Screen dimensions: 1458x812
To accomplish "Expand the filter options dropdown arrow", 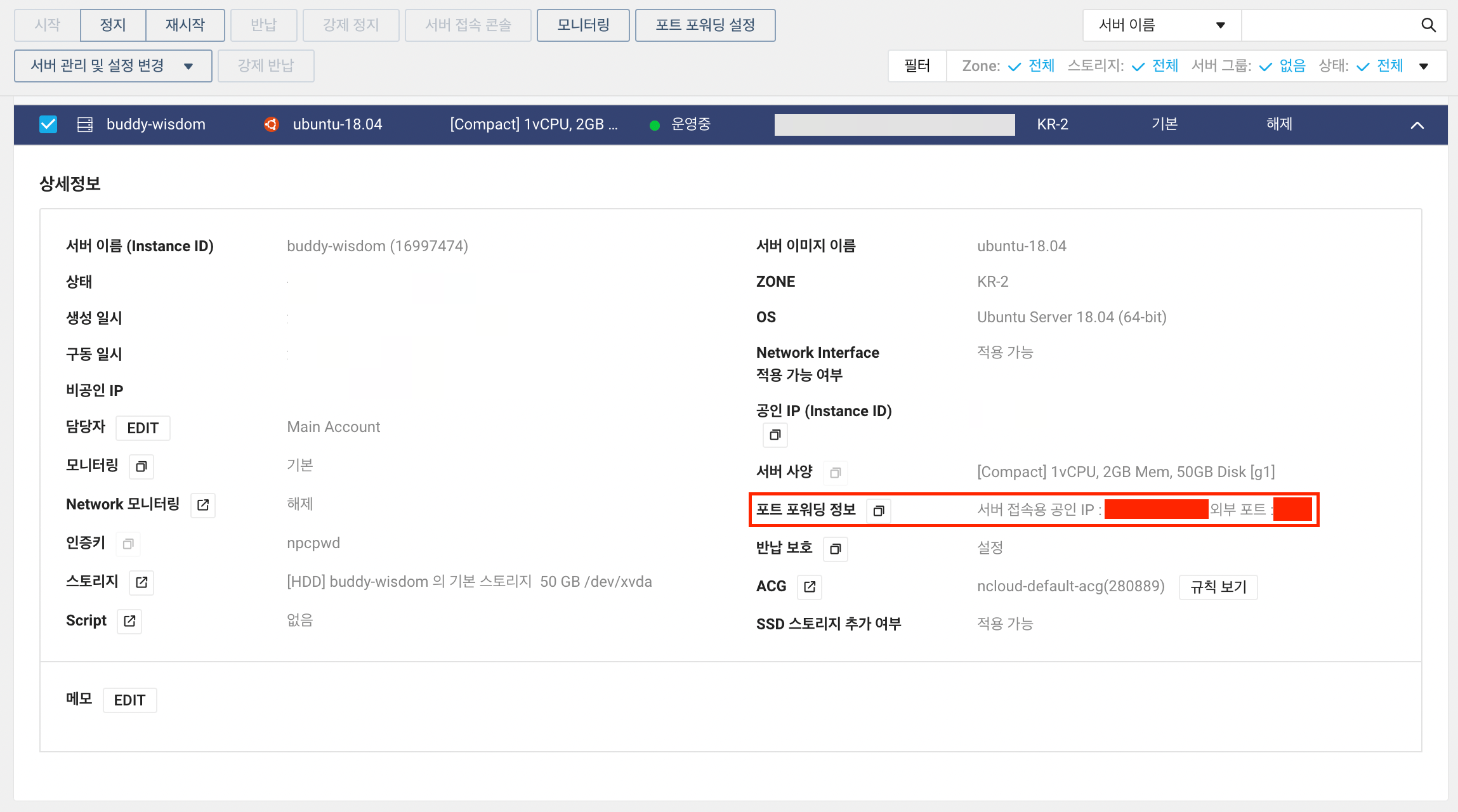I will click(x=1424, y=66).
